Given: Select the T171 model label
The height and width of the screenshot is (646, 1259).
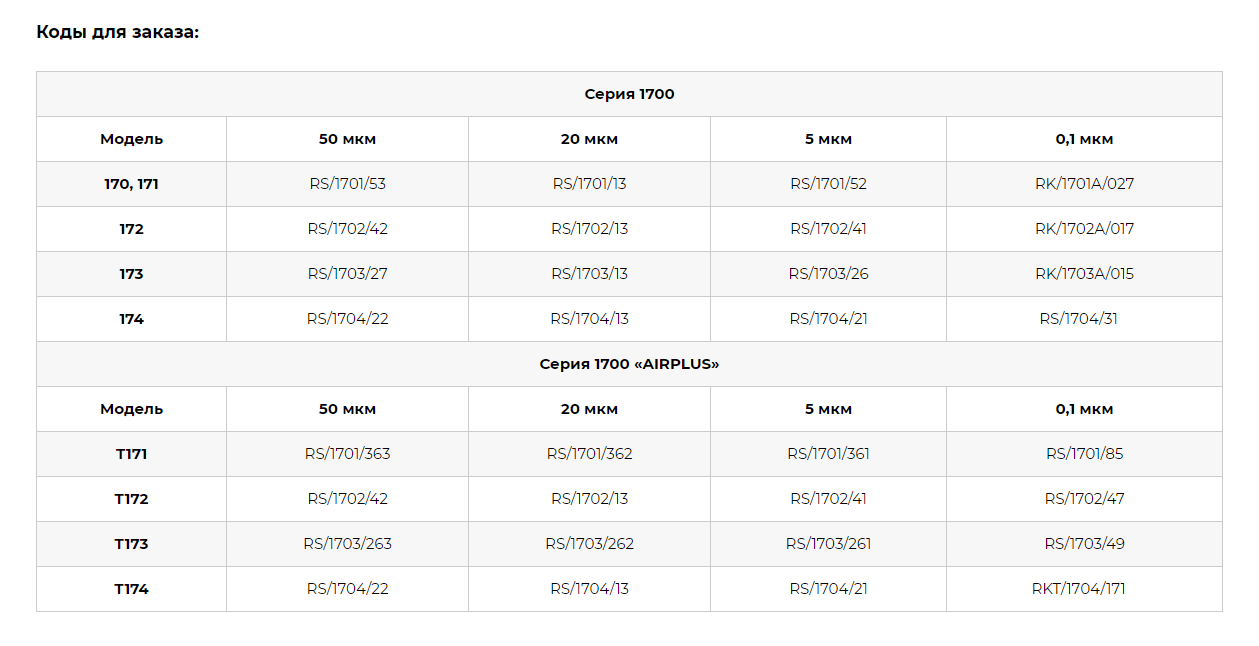Looking at the screenshot, I should tap(131, 454).
